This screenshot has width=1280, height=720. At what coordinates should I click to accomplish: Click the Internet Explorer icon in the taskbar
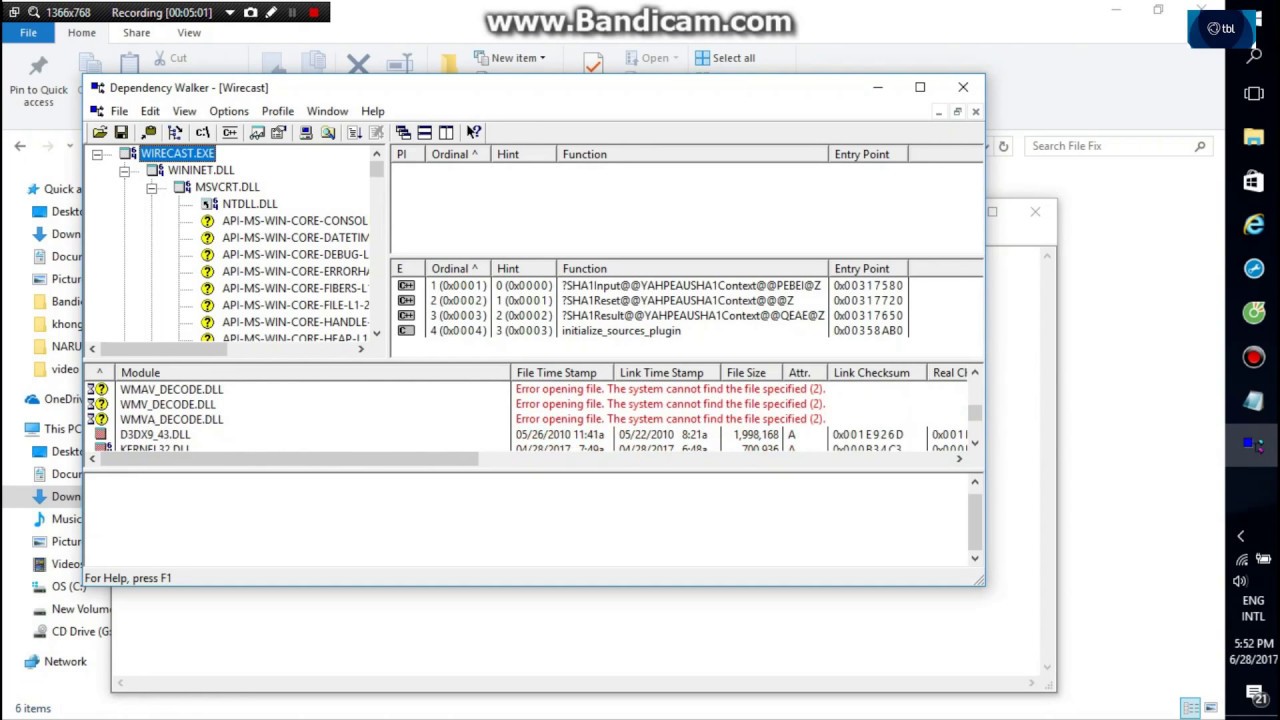pos(1254,226)
